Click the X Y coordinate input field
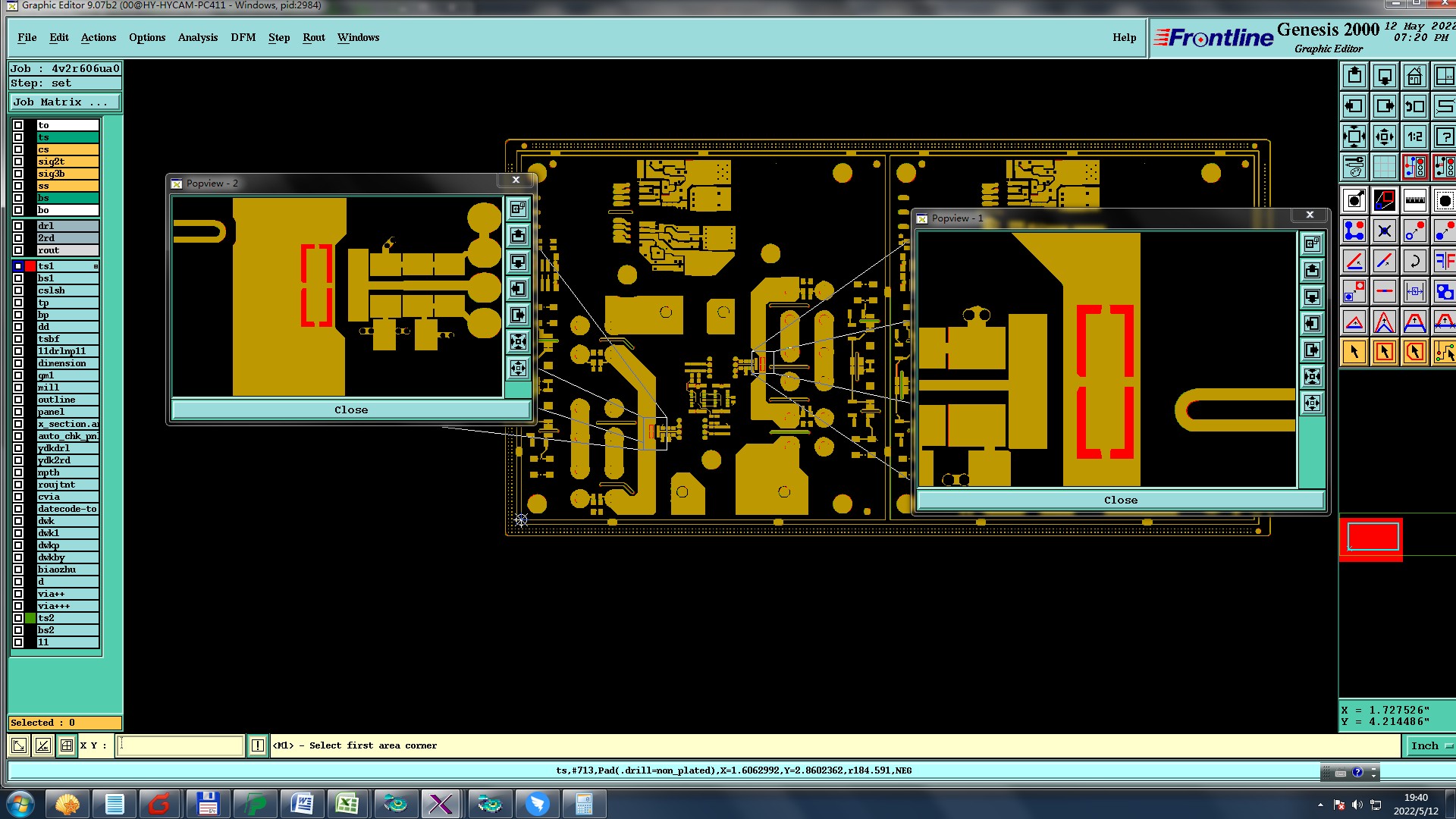1456x819 pixels. (x=180, y=745)
